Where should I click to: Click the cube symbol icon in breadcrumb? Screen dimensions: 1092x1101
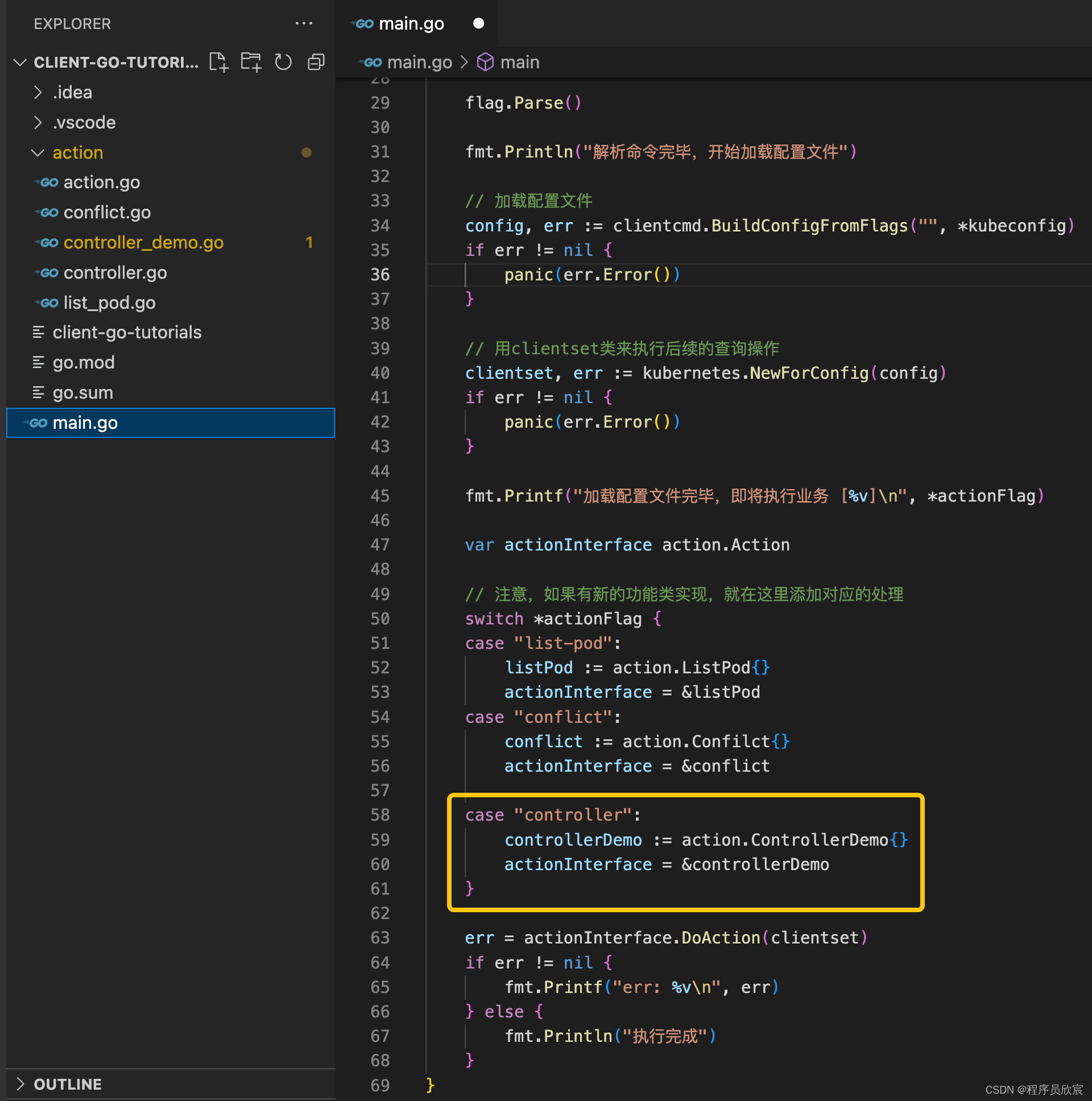485,61
